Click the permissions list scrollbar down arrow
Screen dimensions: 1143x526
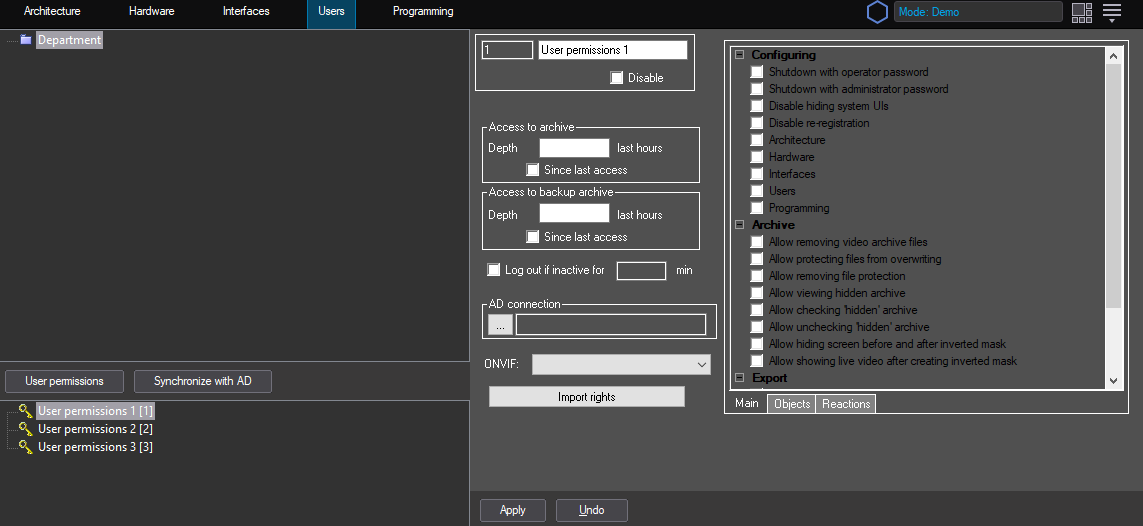(1114, 380)
